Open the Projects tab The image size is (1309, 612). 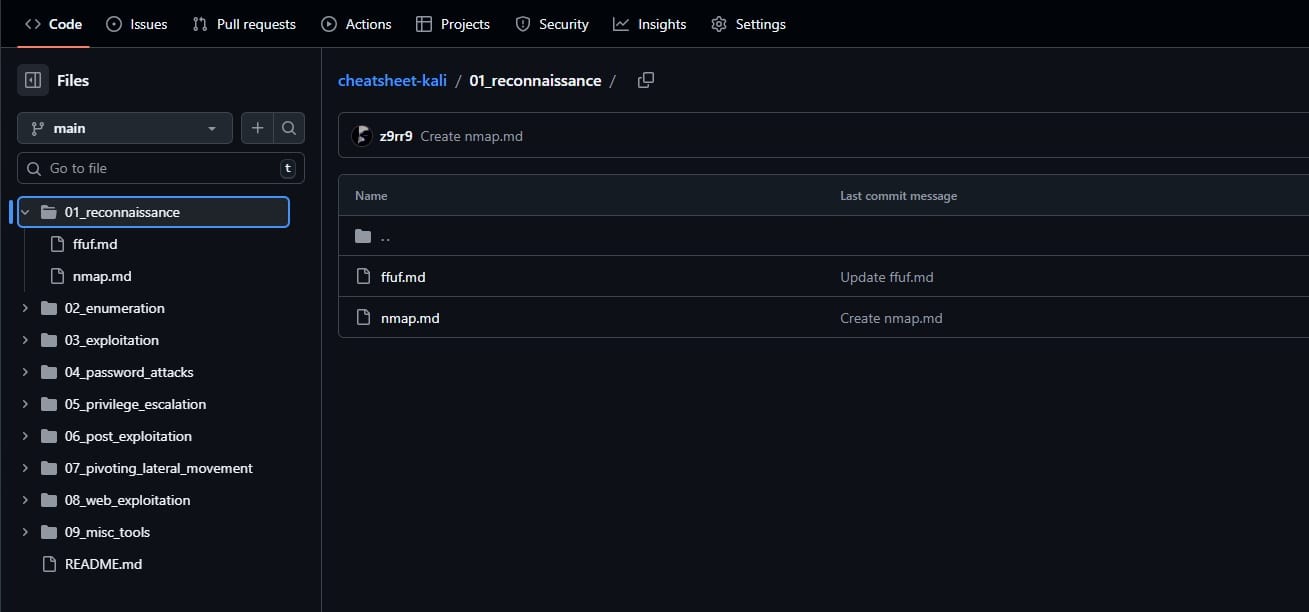pyautogui.click(x=453, y=24)
